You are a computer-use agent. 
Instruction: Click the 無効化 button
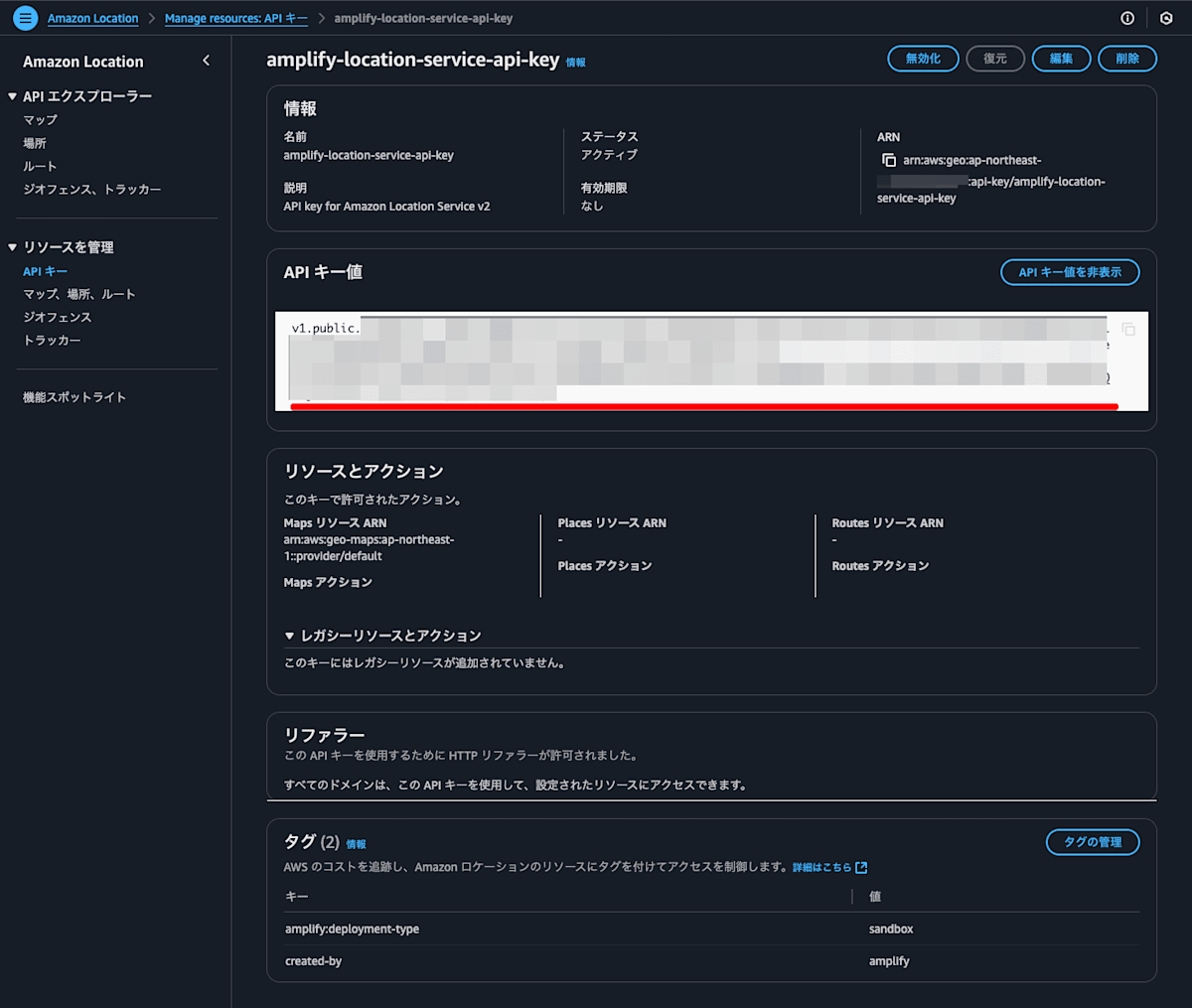click(923, 59)
